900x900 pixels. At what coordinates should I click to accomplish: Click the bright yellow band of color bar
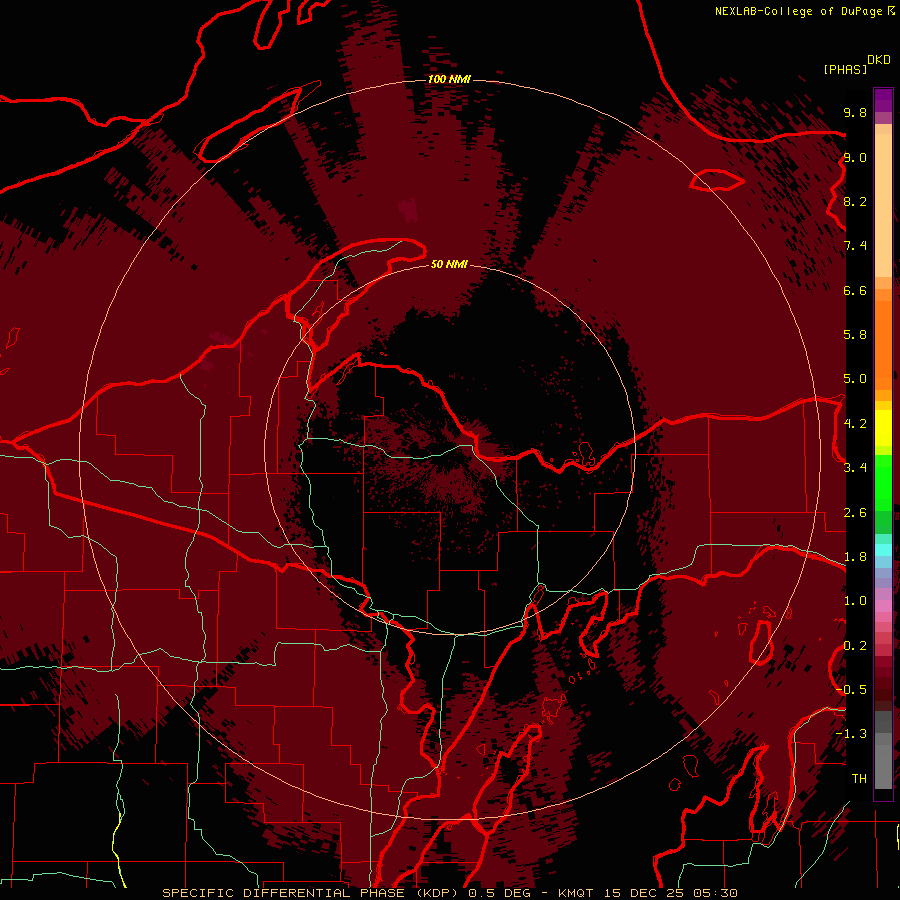pyautogui.click(x=883, y=428)
